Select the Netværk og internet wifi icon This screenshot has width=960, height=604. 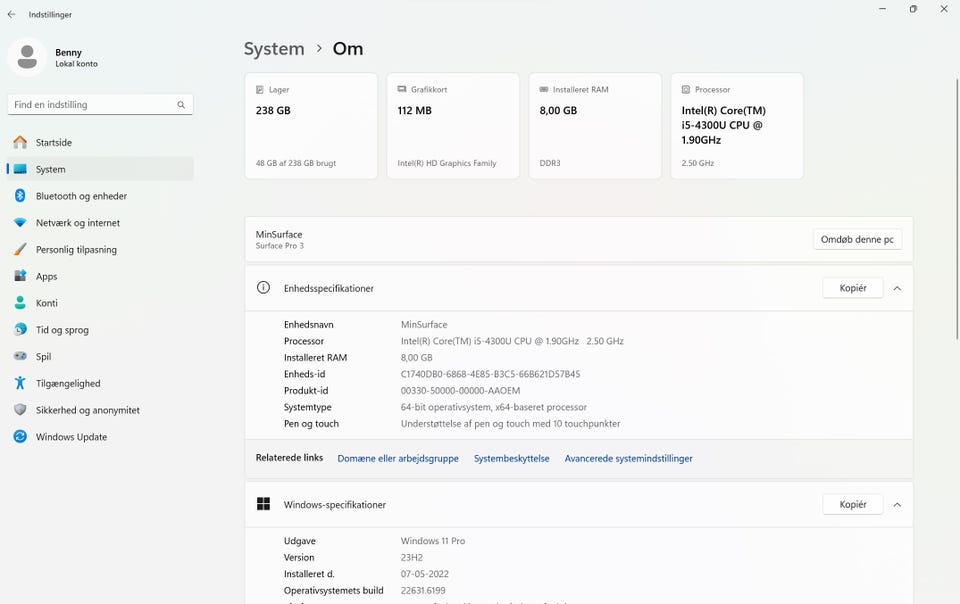[x=20, y=223]
